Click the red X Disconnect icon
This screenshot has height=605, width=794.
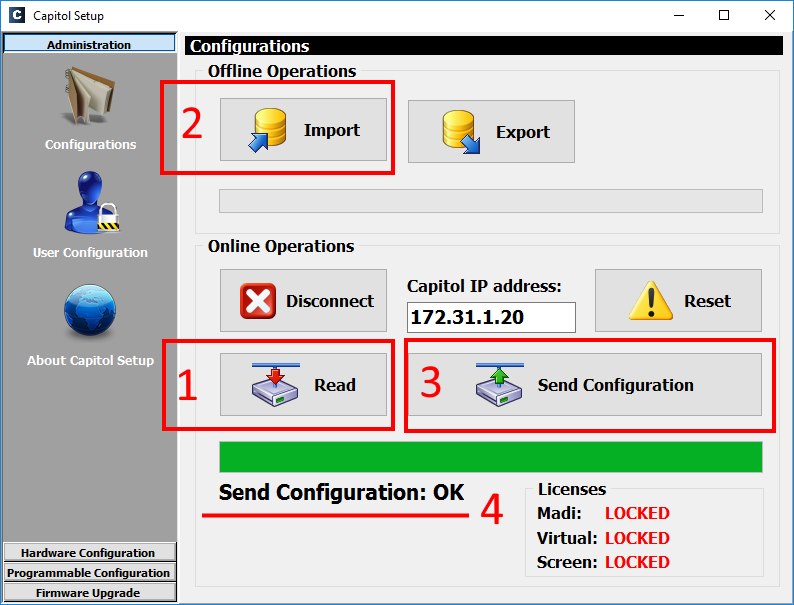point(258,301)
